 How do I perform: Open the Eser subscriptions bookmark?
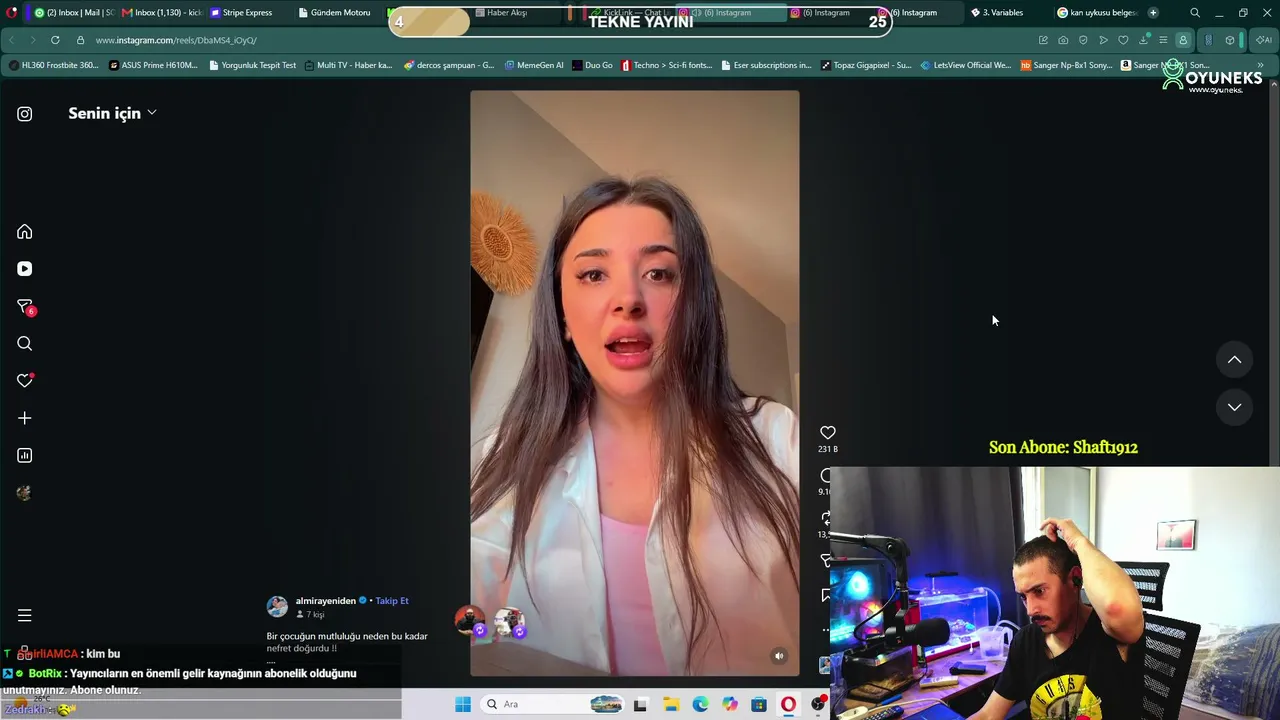click(767, 65)
